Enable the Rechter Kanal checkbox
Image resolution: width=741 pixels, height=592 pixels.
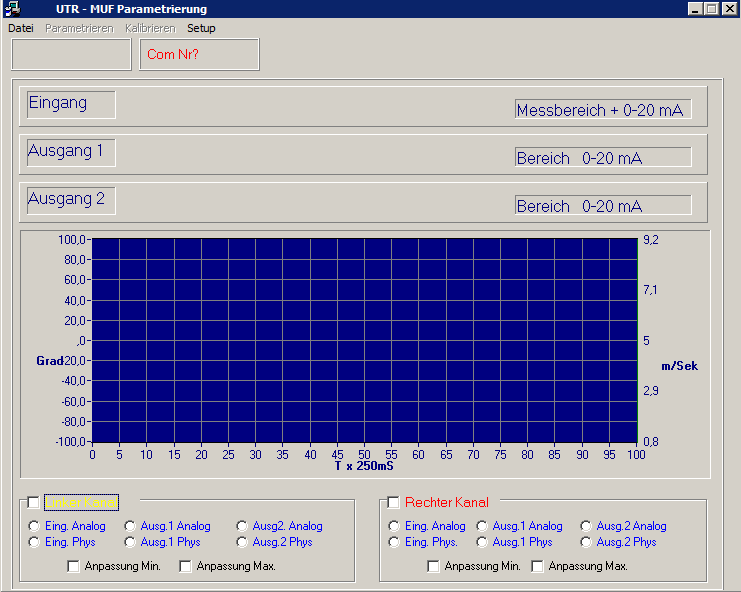coord(393,502)
